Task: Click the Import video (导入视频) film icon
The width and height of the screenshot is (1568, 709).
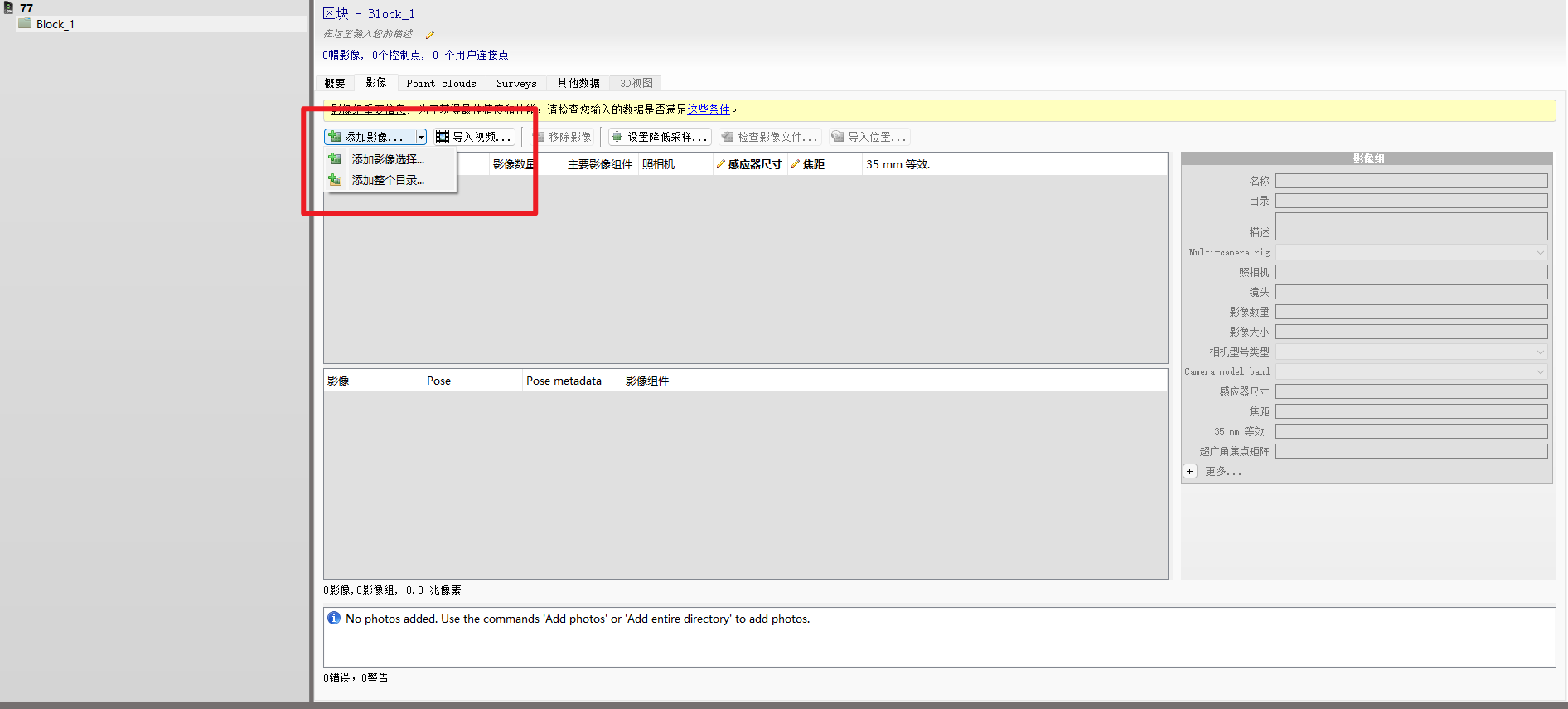Action: tap(443, 137)
